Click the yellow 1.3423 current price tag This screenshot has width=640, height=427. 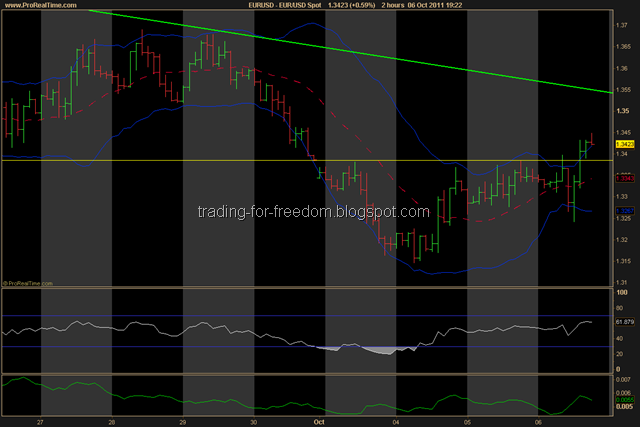click(x=625, y=144)
